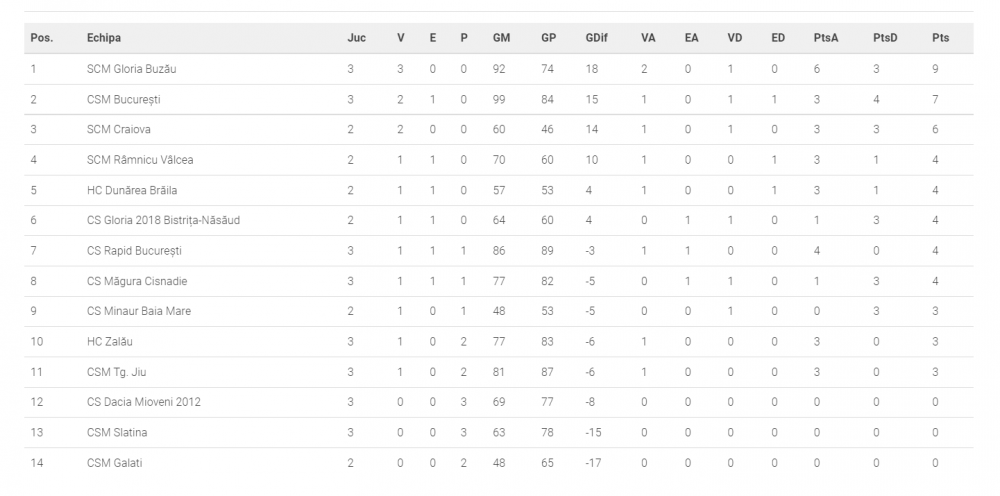The width and height of the screenshot is (1000, 496).
Task: Click the Echipa column header
Action: 103,38
